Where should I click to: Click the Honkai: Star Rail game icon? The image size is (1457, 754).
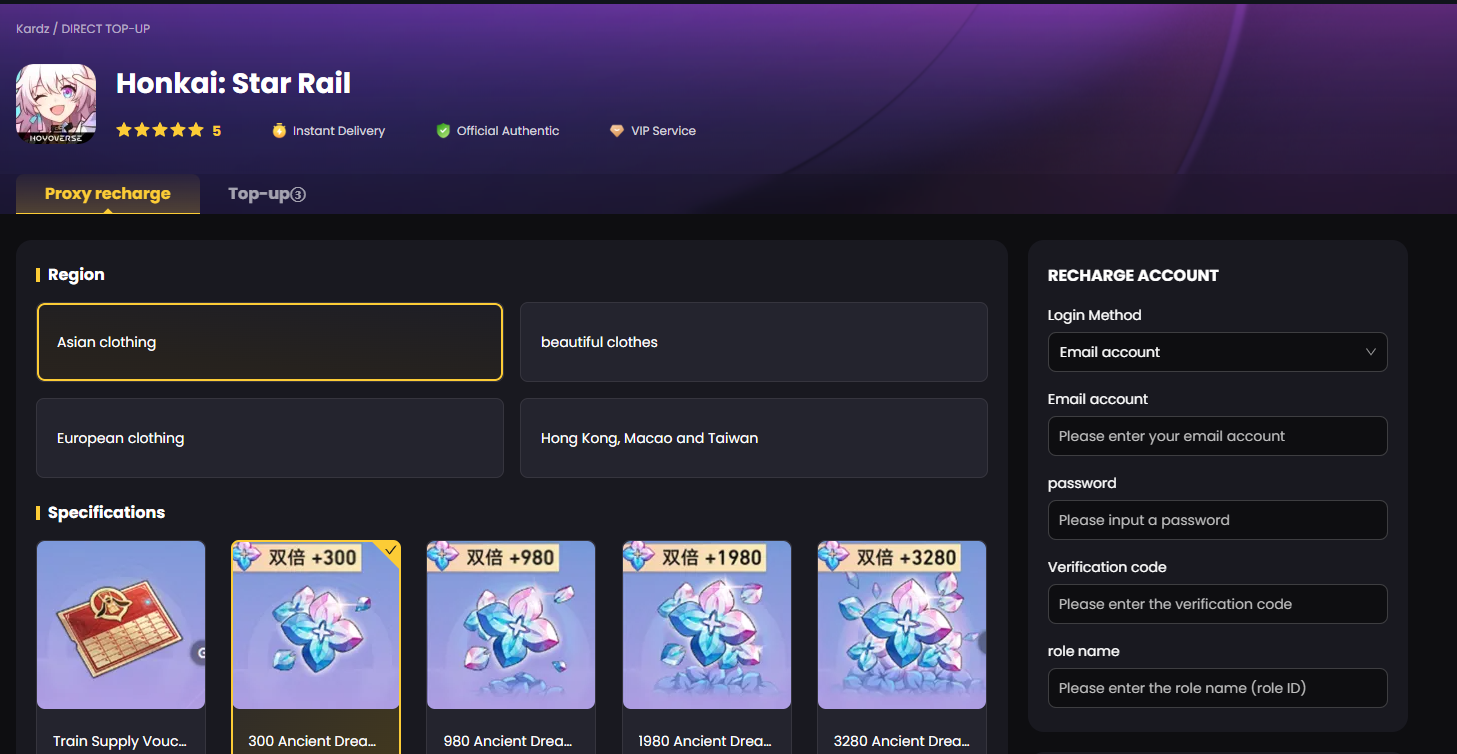click(x=56, y=103)
